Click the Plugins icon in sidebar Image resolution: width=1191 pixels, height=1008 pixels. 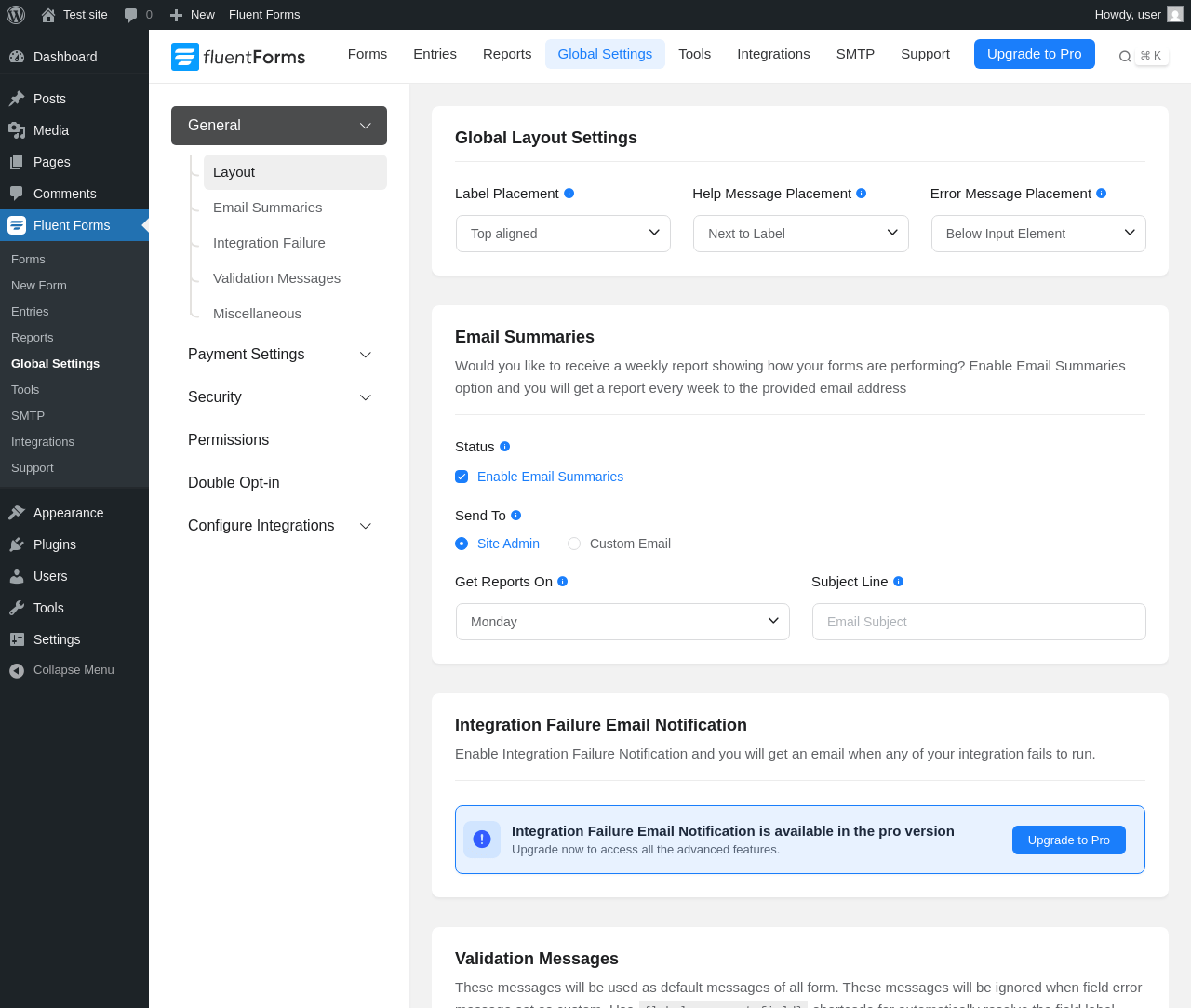pos(17,544)
